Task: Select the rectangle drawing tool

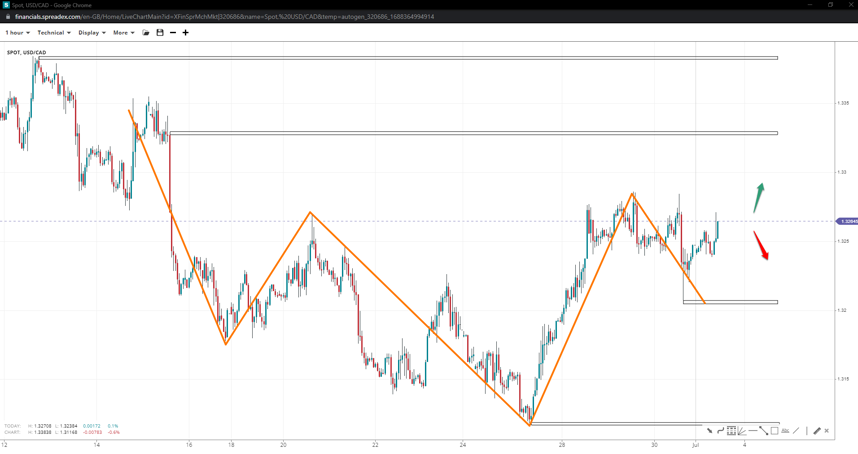Action: (x=774, y=431)
